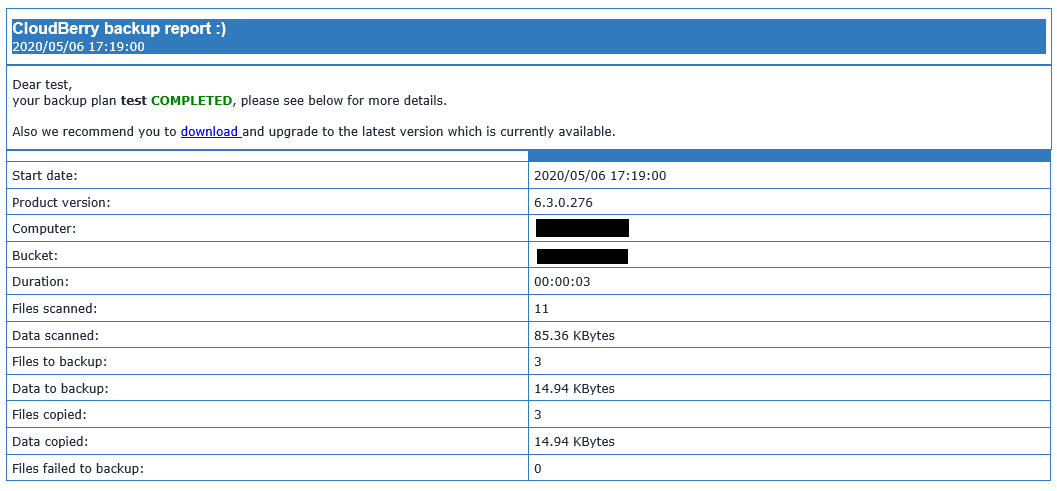This screenshot has width=1057, height=491.
Task: Click the Files failed to backup value 0
Action: pos(538,468)
